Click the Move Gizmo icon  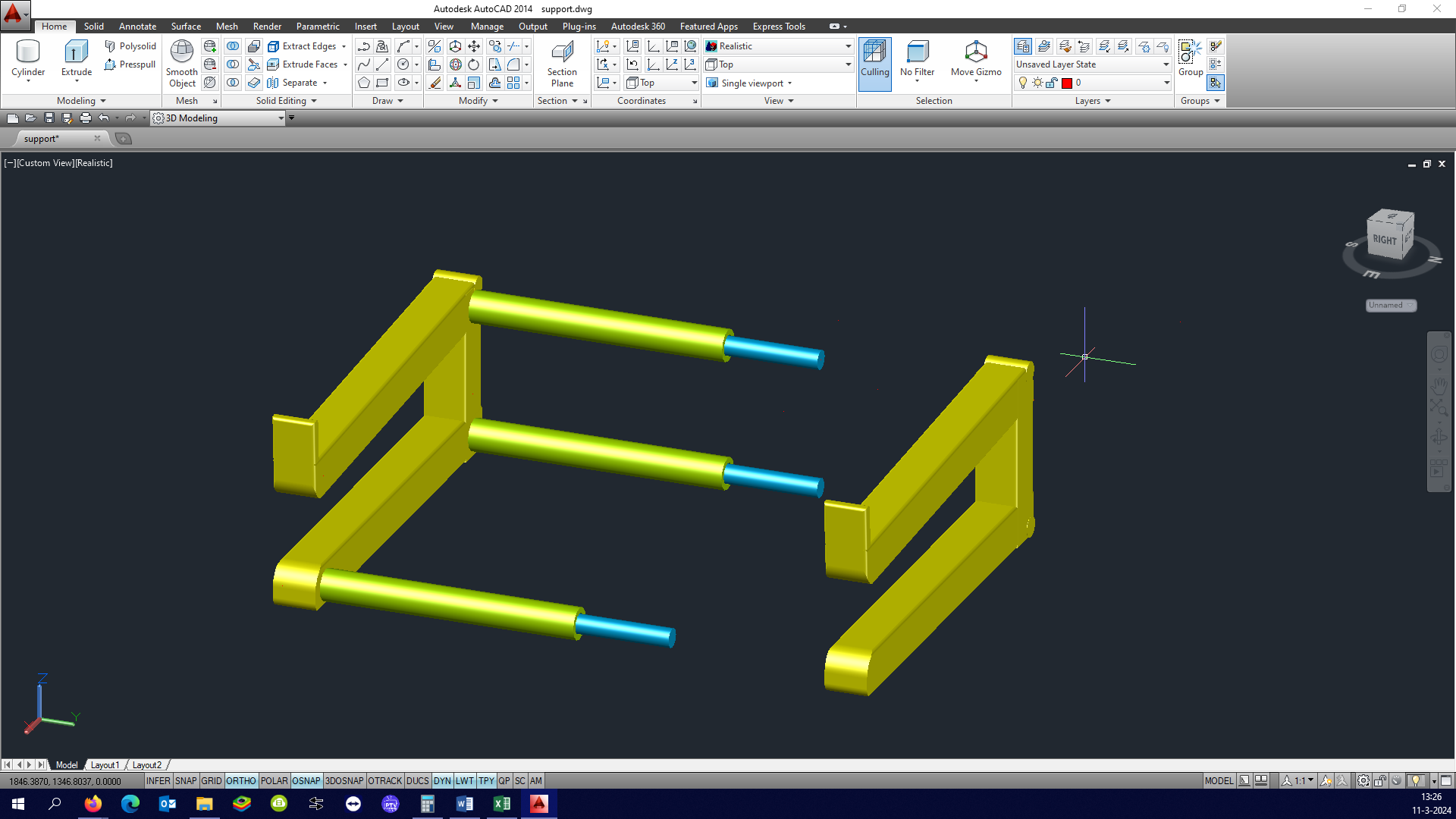[x=976, y=52]
